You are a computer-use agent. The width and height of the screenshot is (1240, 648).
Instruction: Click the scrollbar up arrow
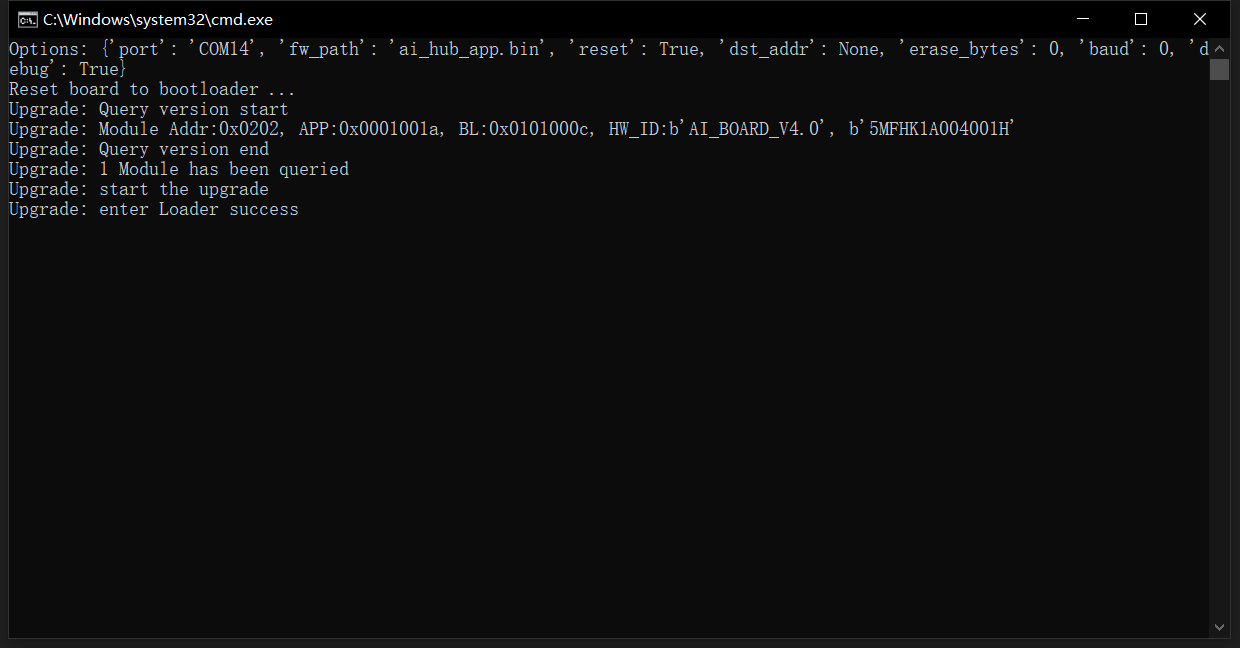click(1219, 48)
